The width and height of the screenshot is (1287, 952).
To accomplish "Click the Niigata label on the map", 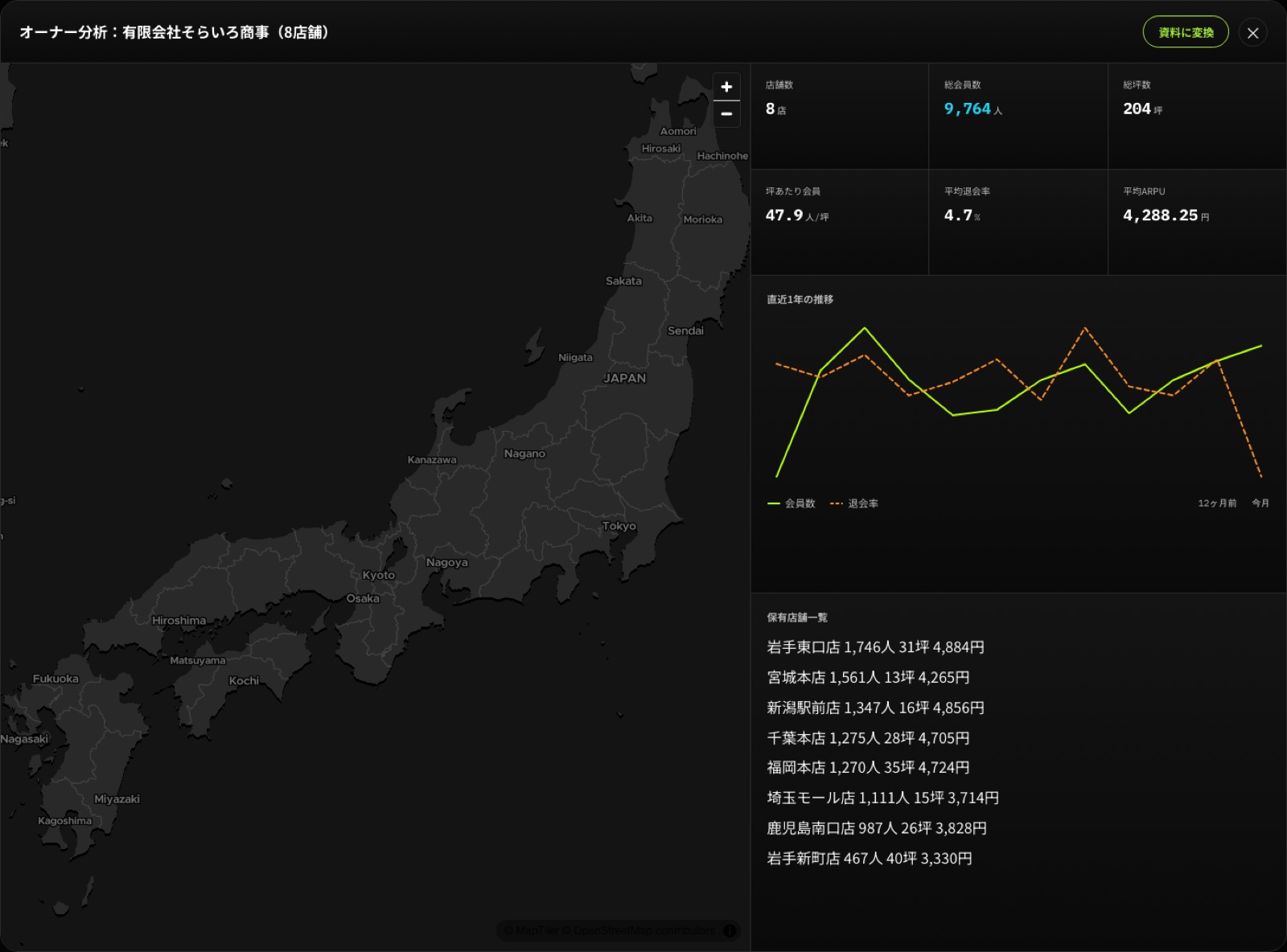I will (x=575, y=358).
